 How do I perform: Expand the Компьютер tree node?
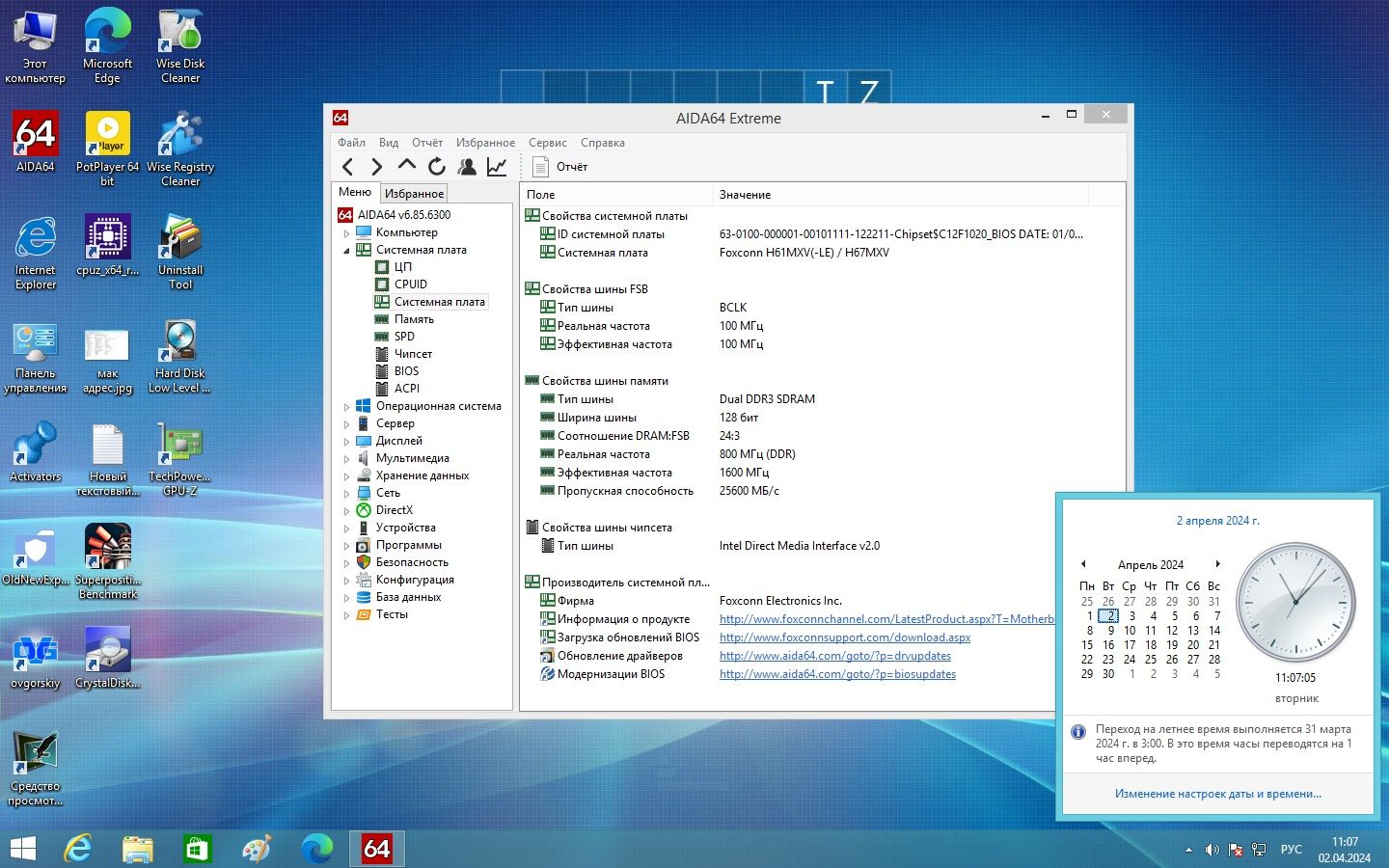click(x=346, y=233)
